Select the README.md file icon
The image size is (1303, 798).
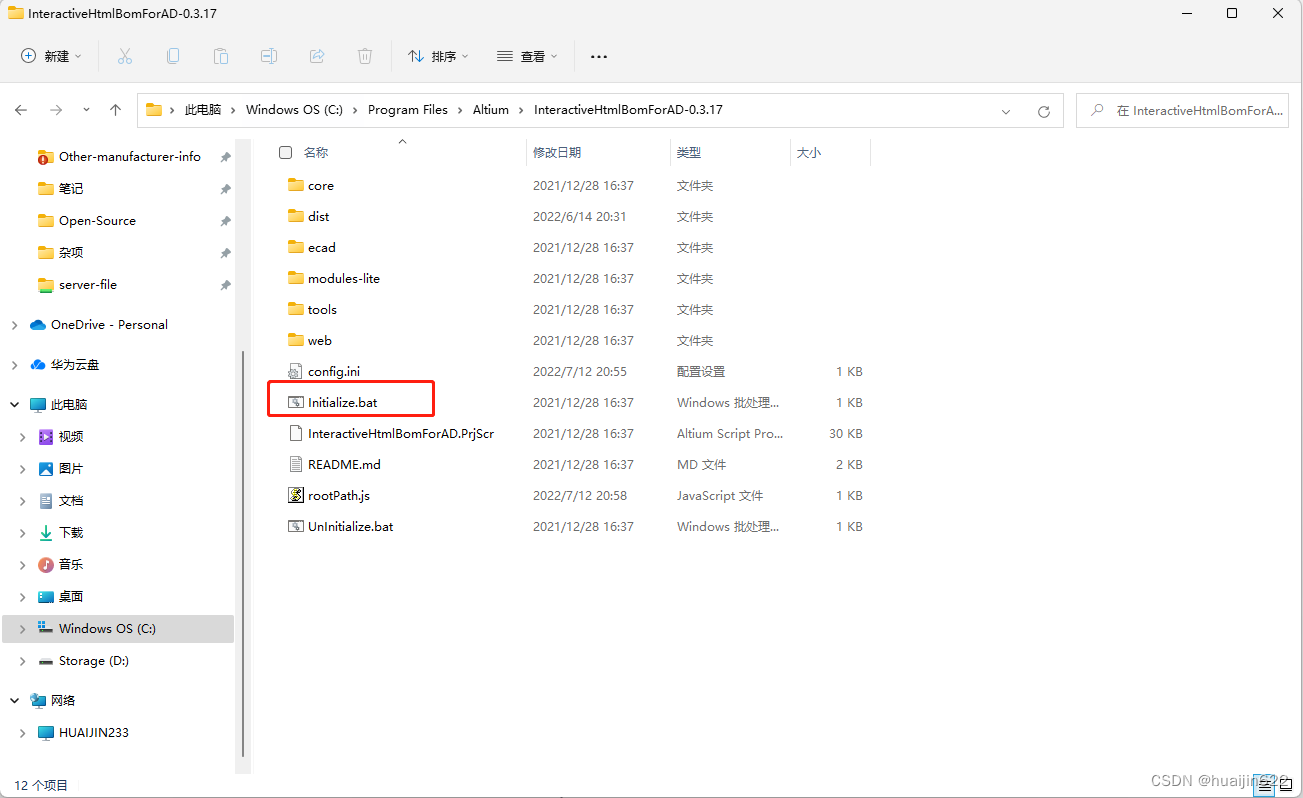coord(295,464)
